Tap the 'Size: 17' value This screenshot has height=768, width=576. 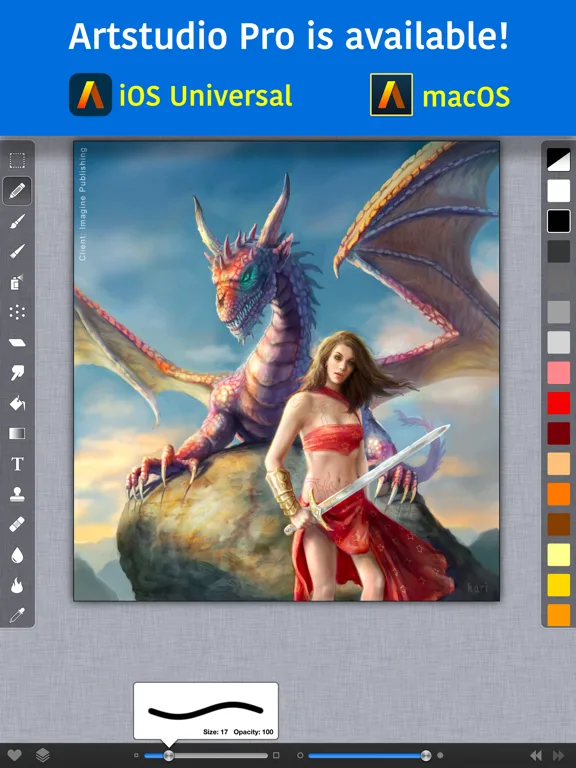pyautogui.click(x=216, y=732)
